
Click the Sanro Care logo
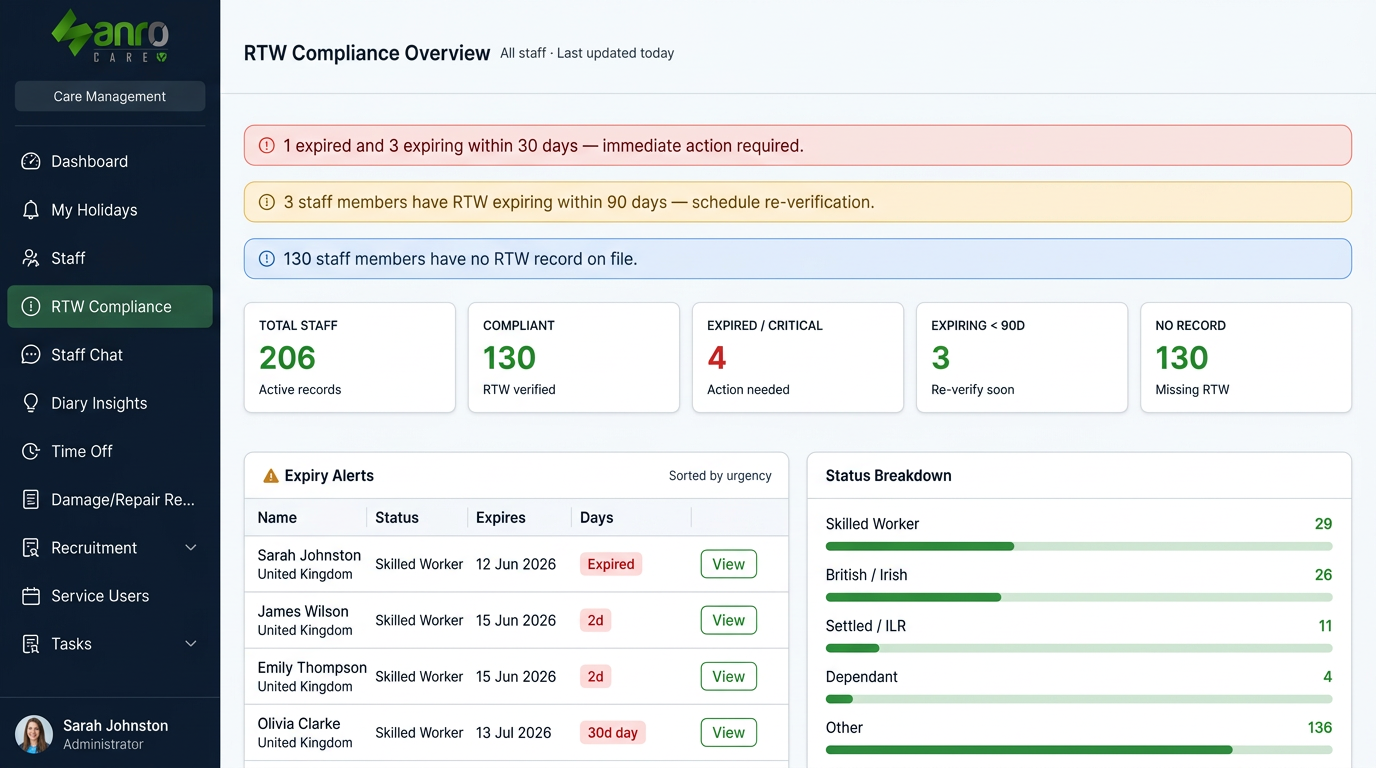(x=110, y=37)
